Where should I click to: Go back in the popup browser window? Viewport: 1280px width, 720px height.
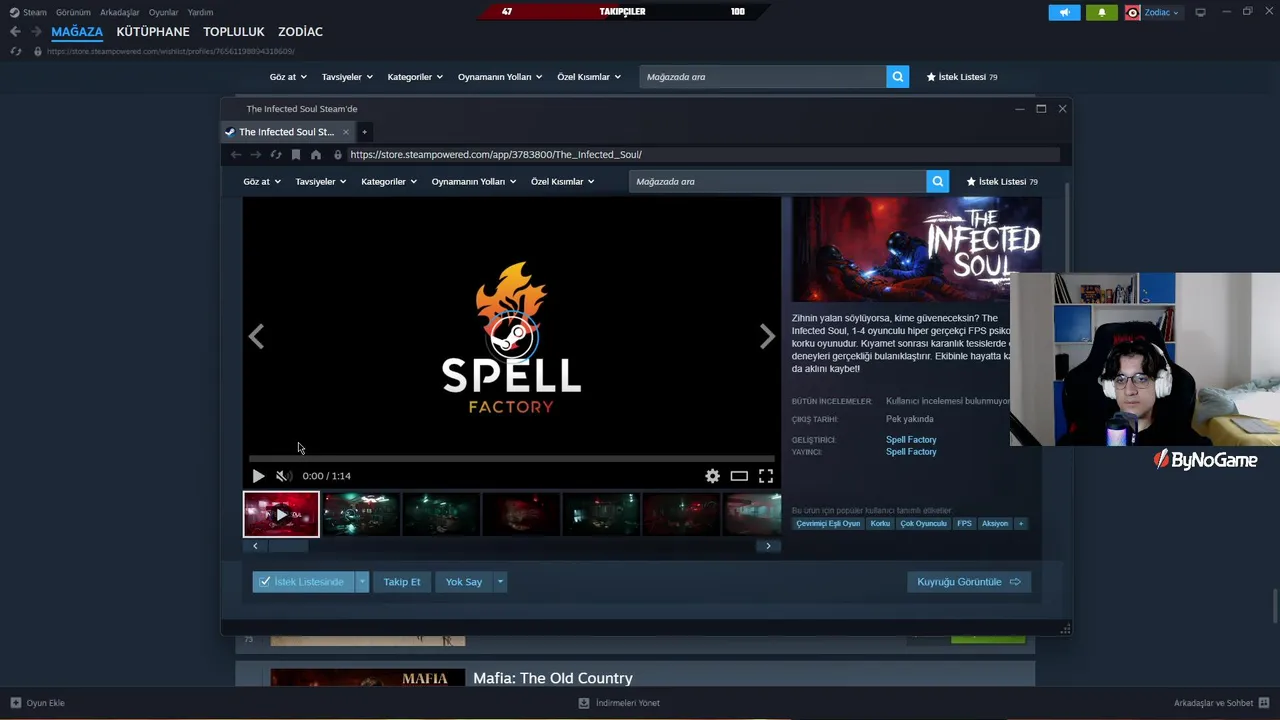coord(236,155)
